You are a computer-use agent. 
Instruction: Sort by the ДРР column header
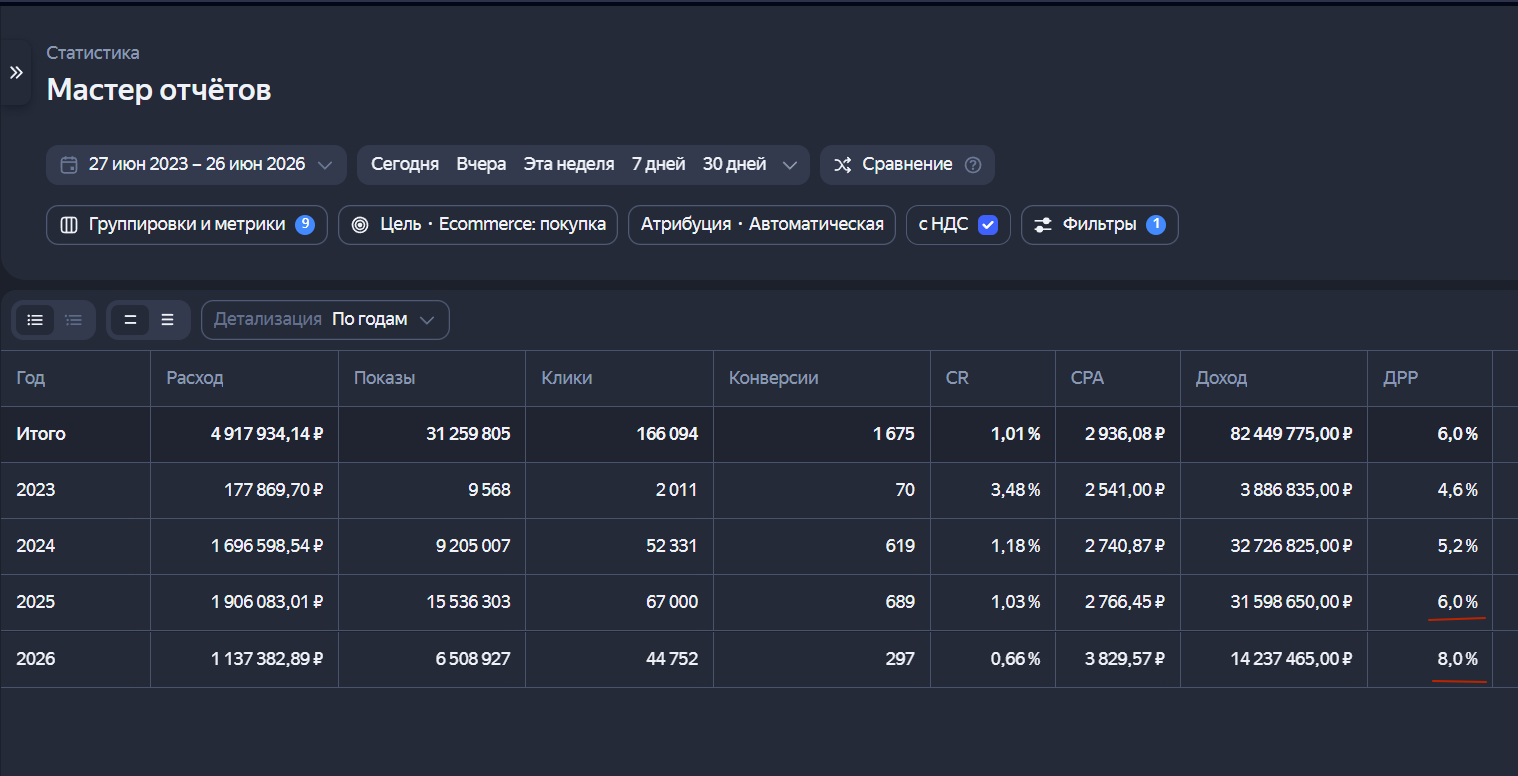[1400, 378]
